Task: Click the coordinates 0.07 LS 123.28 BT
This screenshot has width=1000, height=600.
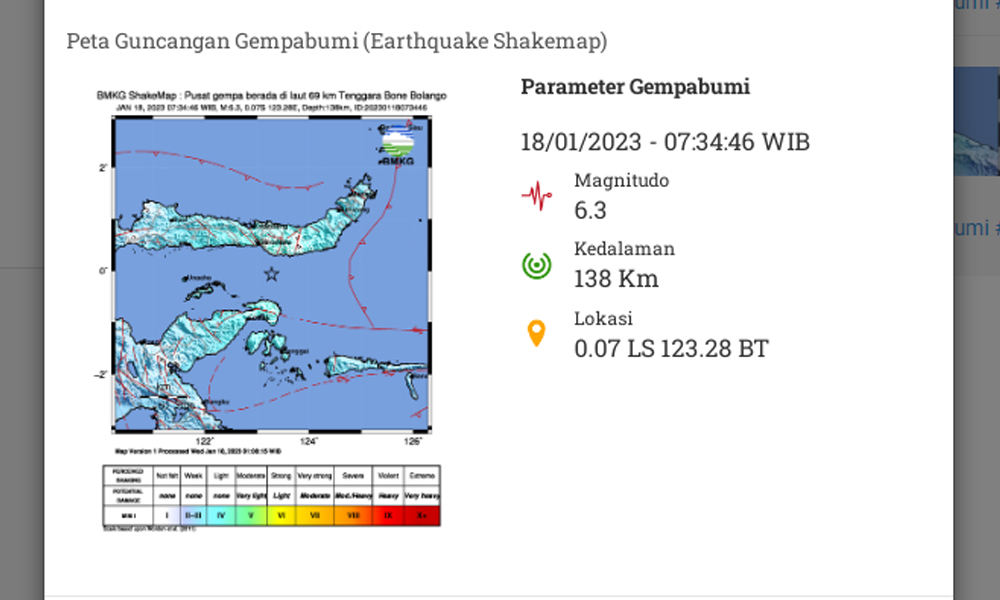Action: coord(670,349)
